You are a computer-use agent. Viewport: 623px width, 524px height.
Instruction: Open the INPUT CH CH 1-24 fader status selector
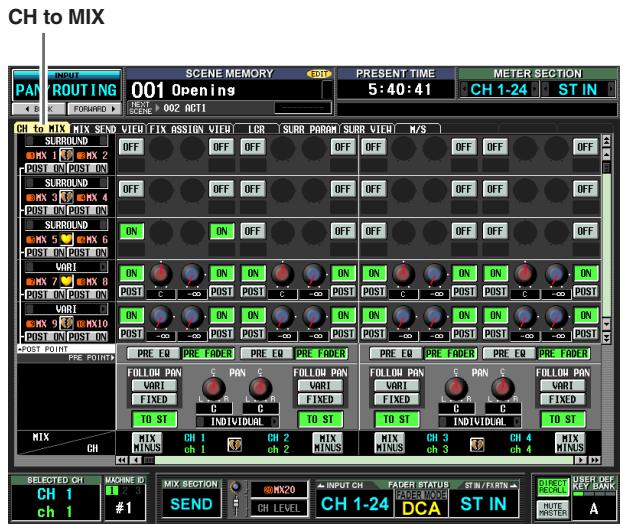tap(355, 504)
